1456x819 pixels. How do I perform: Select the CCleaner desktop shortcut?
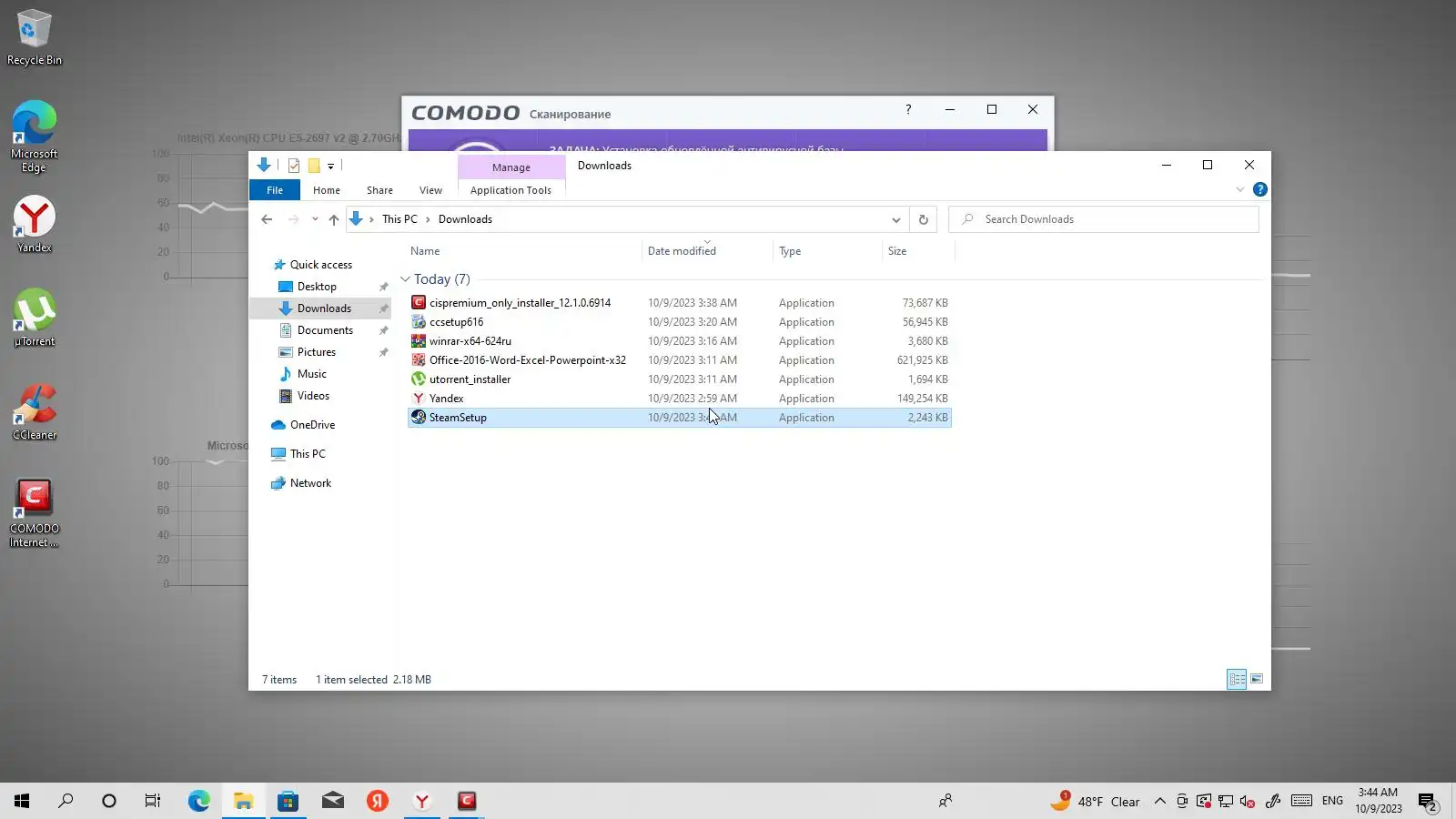(x=35, y=411)
